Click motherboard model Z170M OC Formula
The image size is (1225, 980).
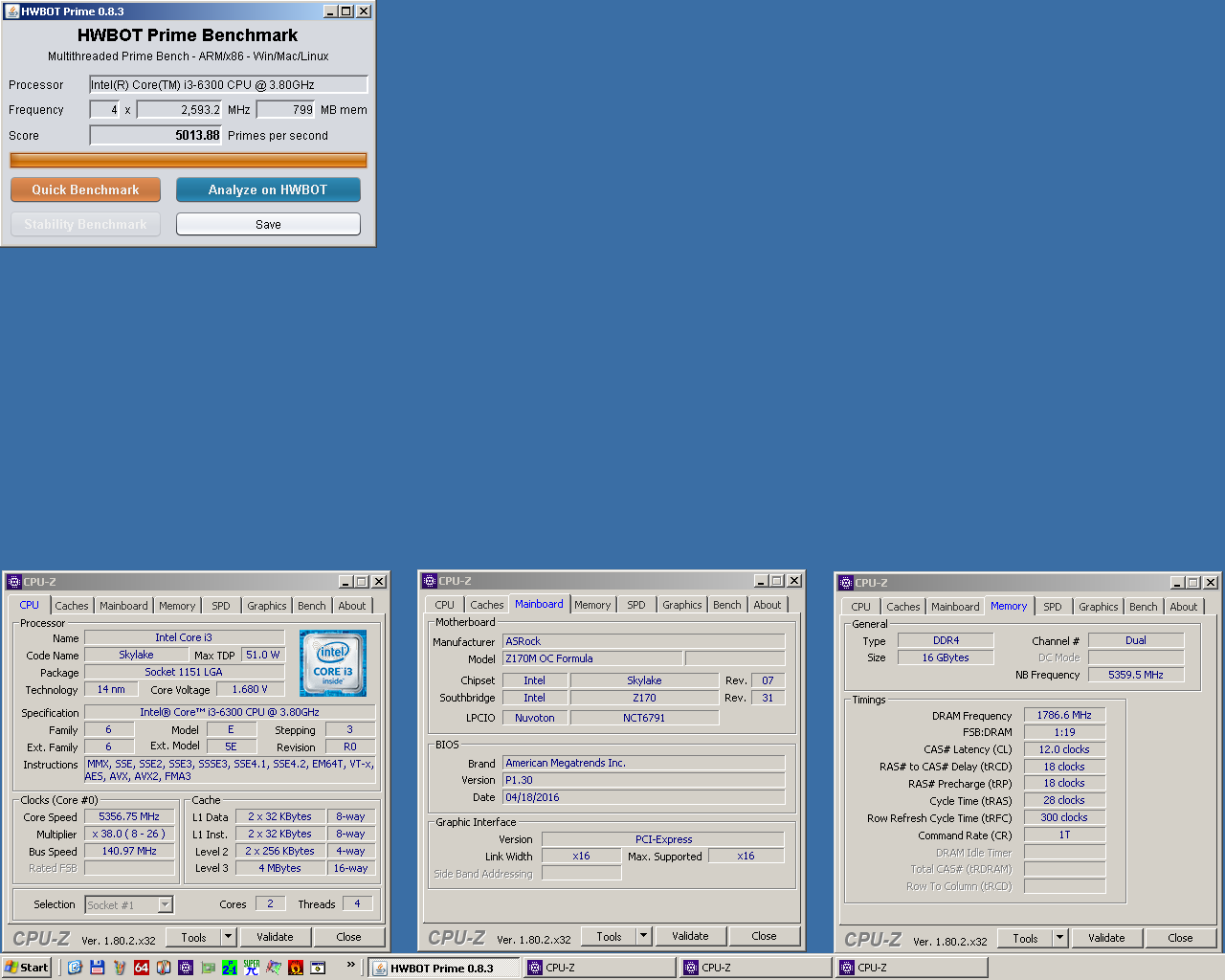(592, 658)
